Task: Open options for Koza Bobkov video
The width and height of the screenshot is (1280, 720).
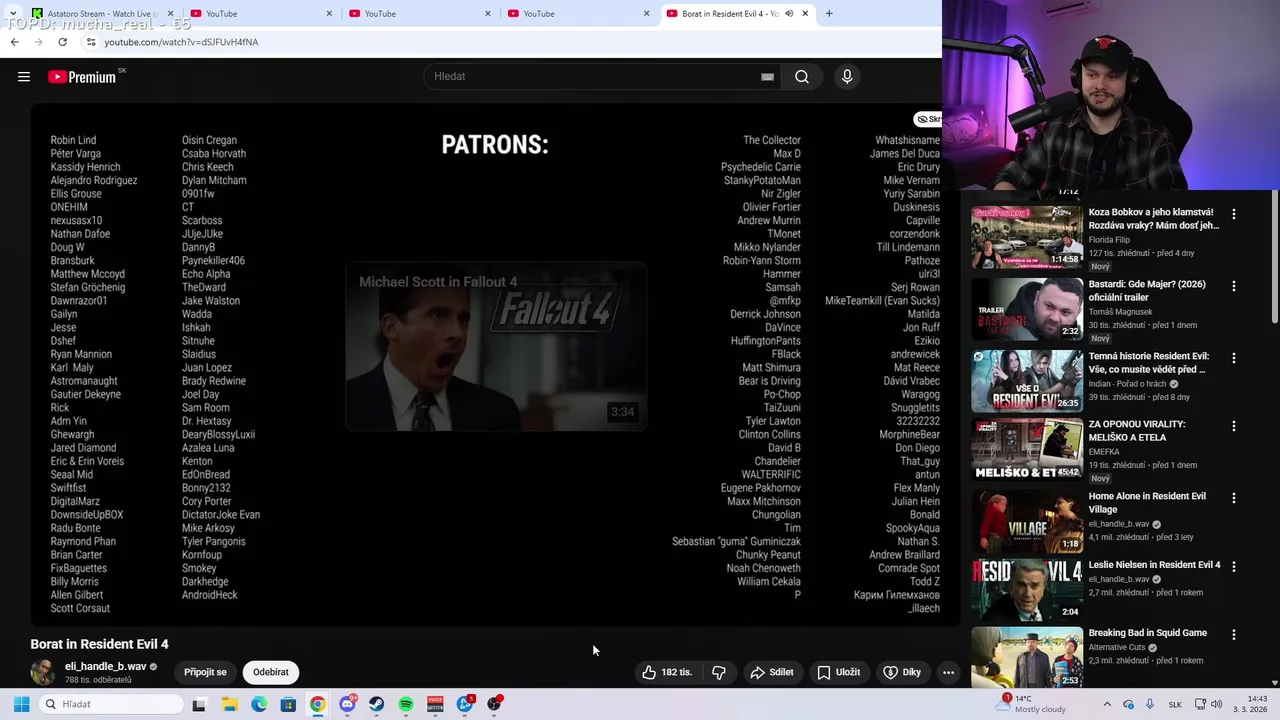Action: click(1234, 214)
